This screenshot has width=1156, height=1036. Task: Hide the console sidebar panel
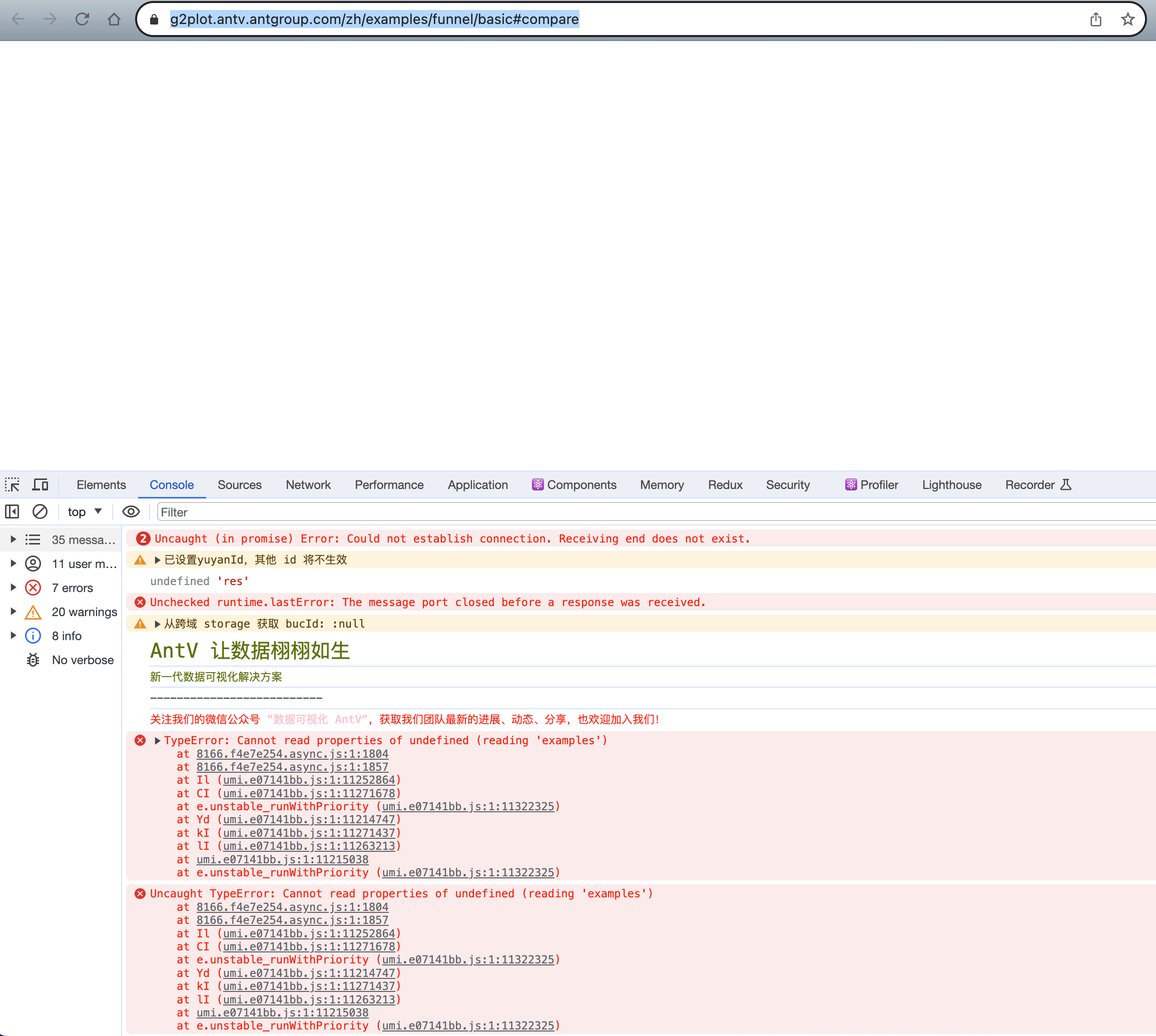12,511
